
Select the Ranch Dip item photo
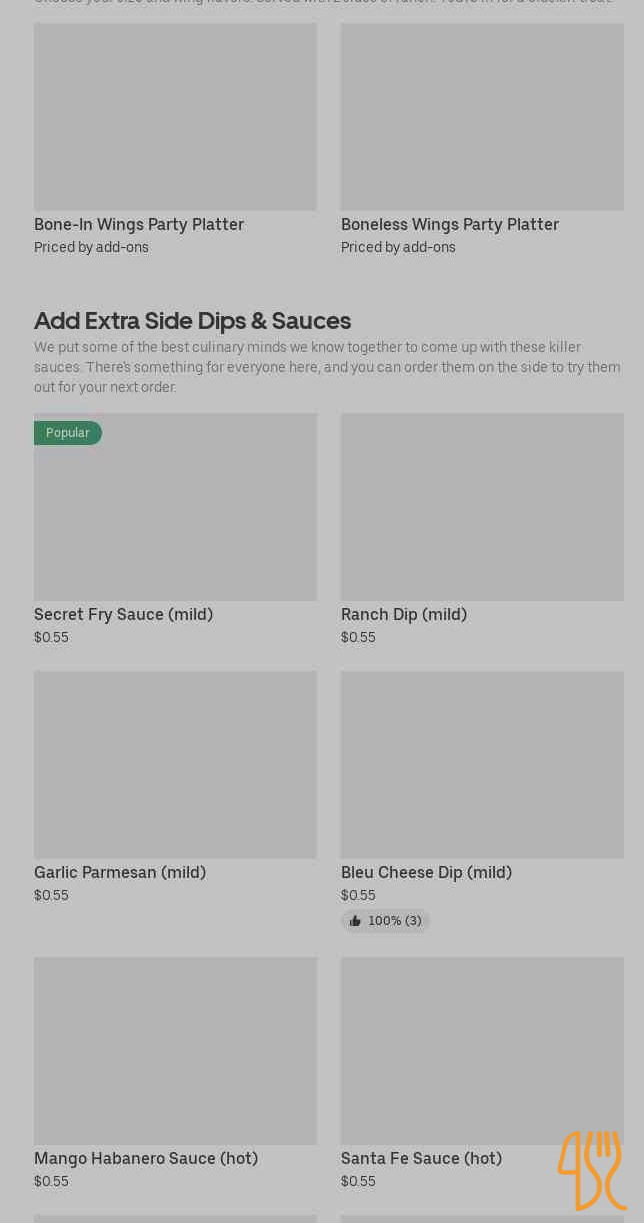[x=482, y=507]
